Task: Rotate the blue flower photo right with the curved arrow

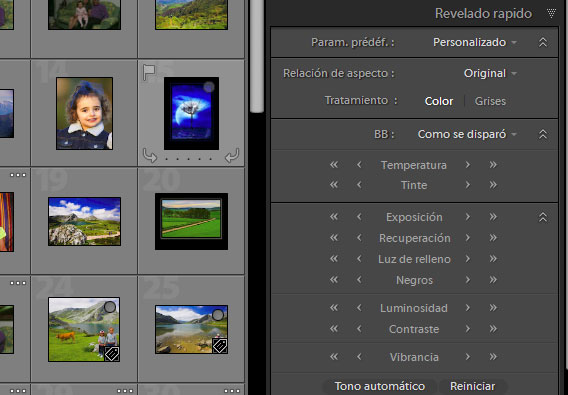Action: tap(232, 155)
